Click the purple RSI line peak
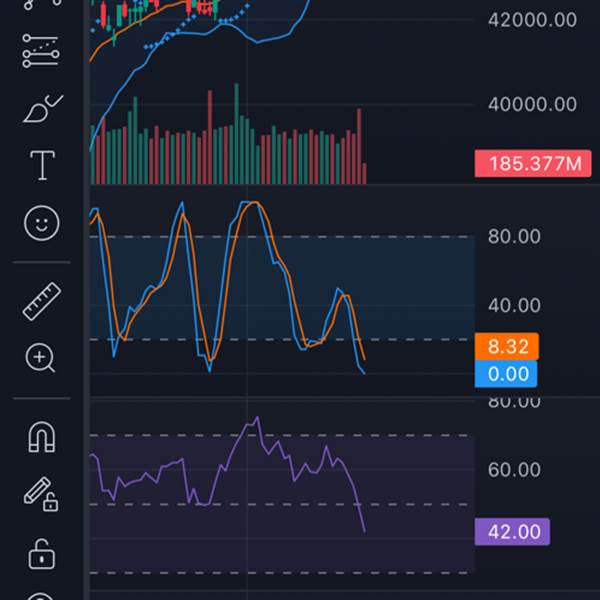The height and width of the screenshot is (600, 600). (257, 417)
